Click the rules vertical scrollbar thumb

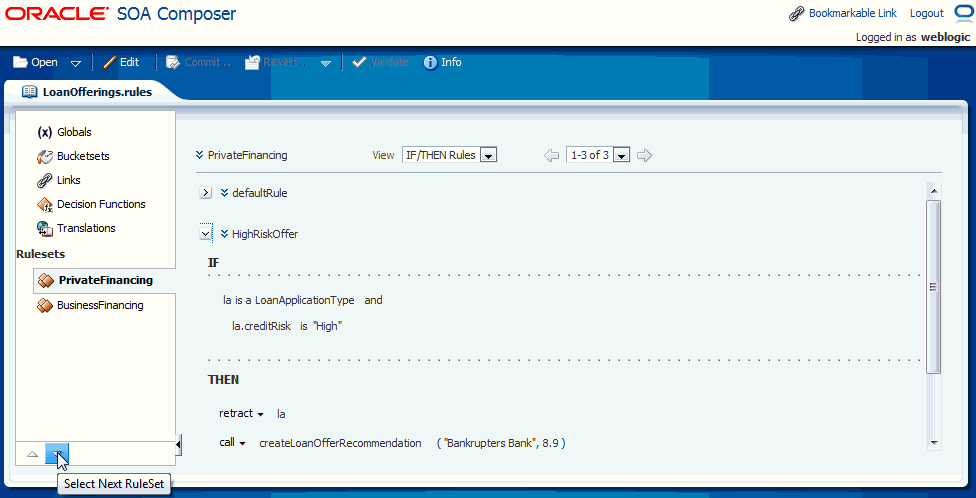934,287
